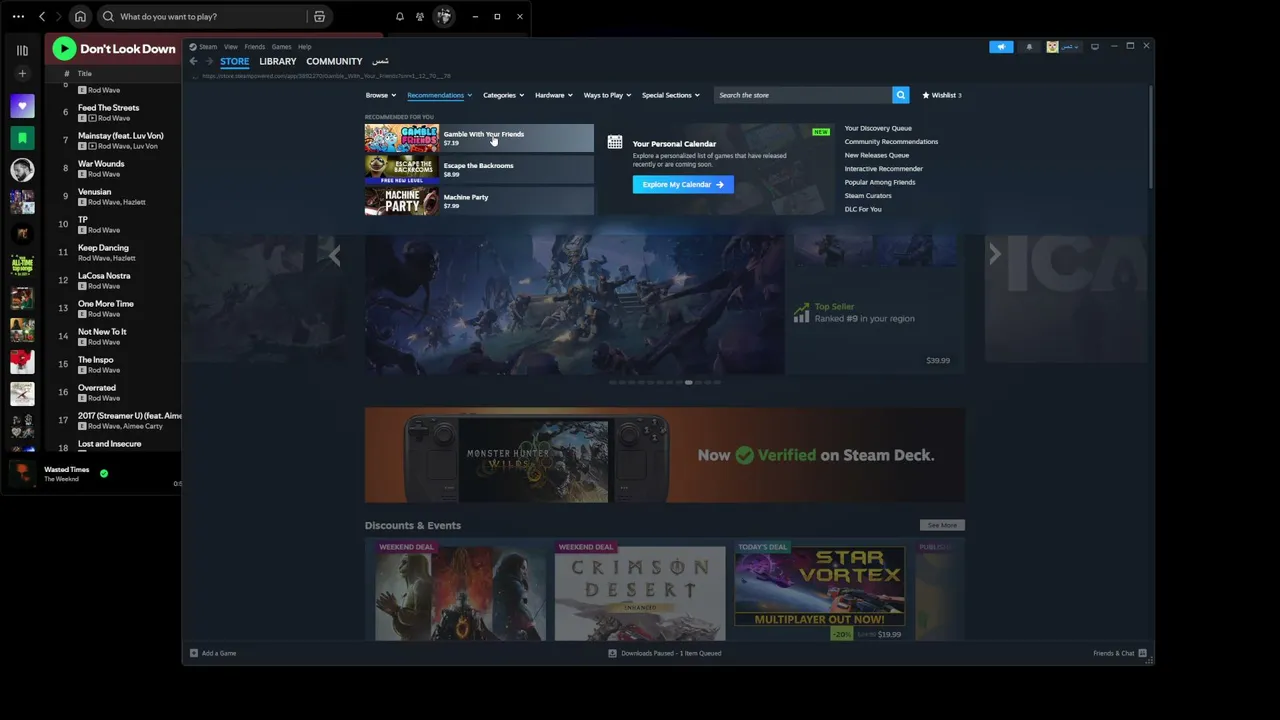The height and width of the screenshot is (720, 1280).
Task: Open Your Episodes bookmark in Spotify sidebar
Action: point(22,138)
